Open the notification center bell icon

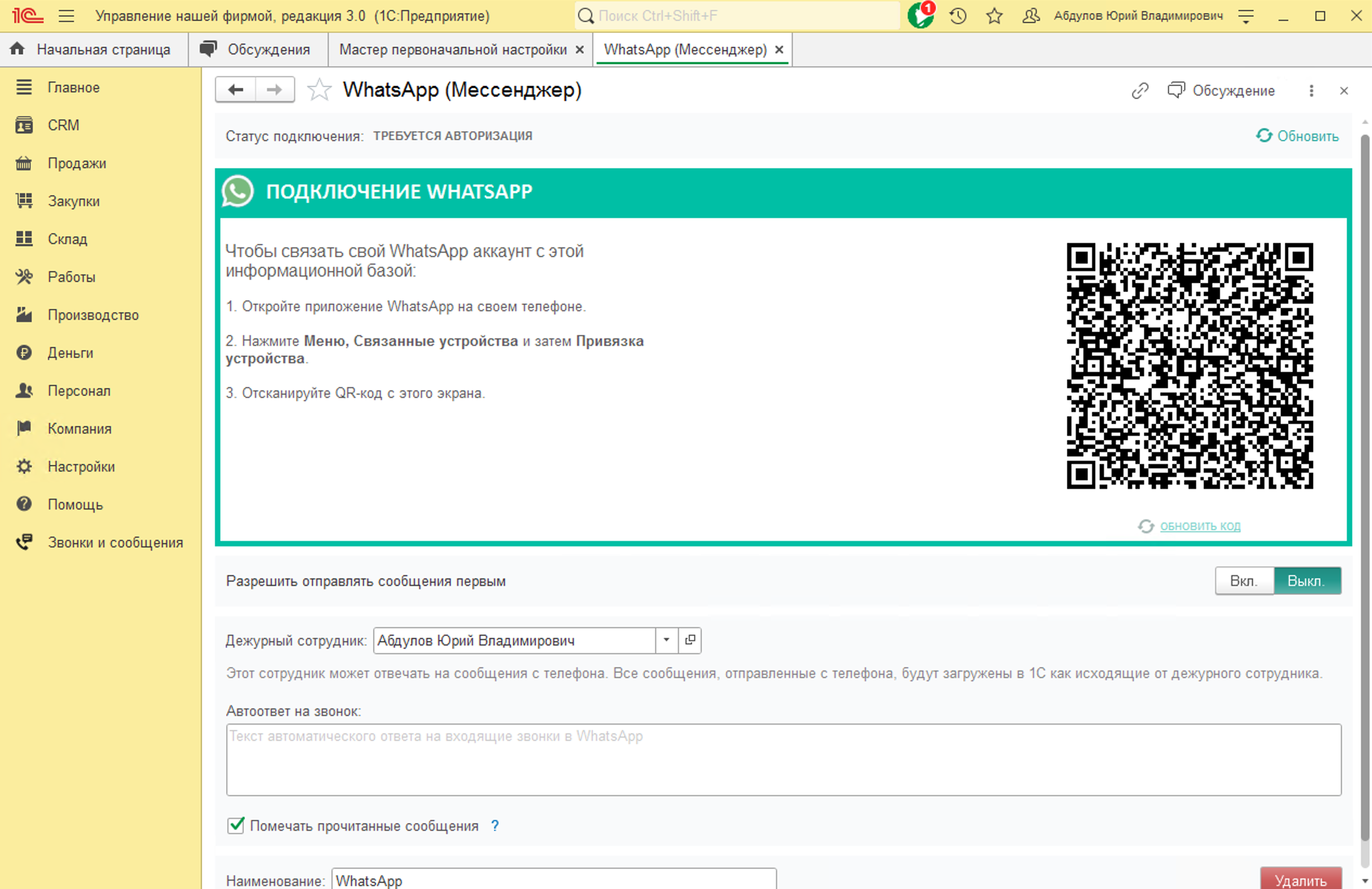click(x=920, y=16)
